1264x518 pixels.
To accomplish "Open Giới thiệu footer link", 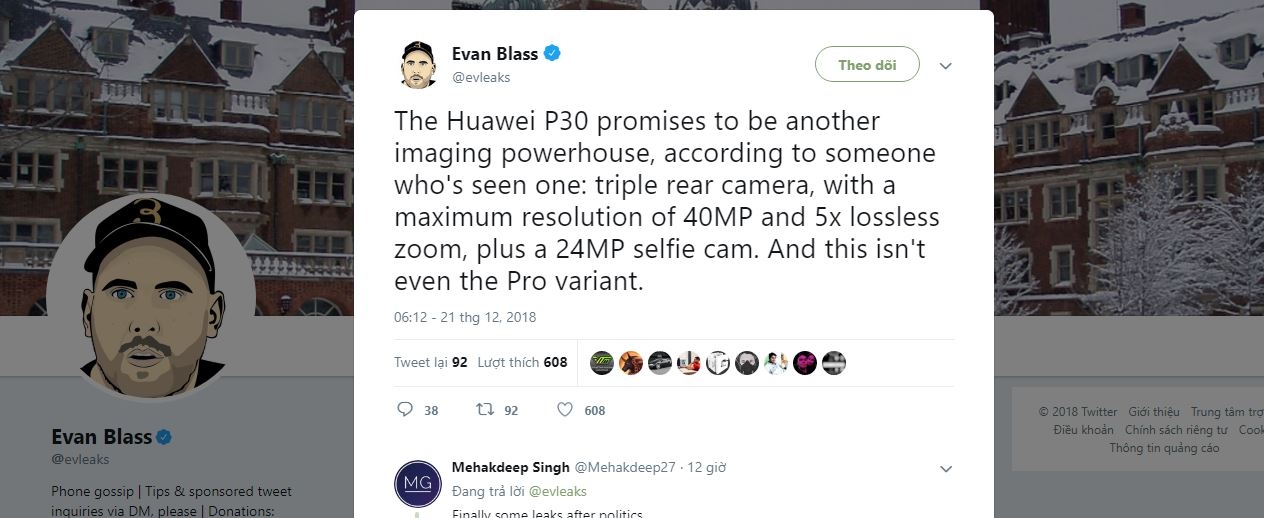I will 1154,411.
